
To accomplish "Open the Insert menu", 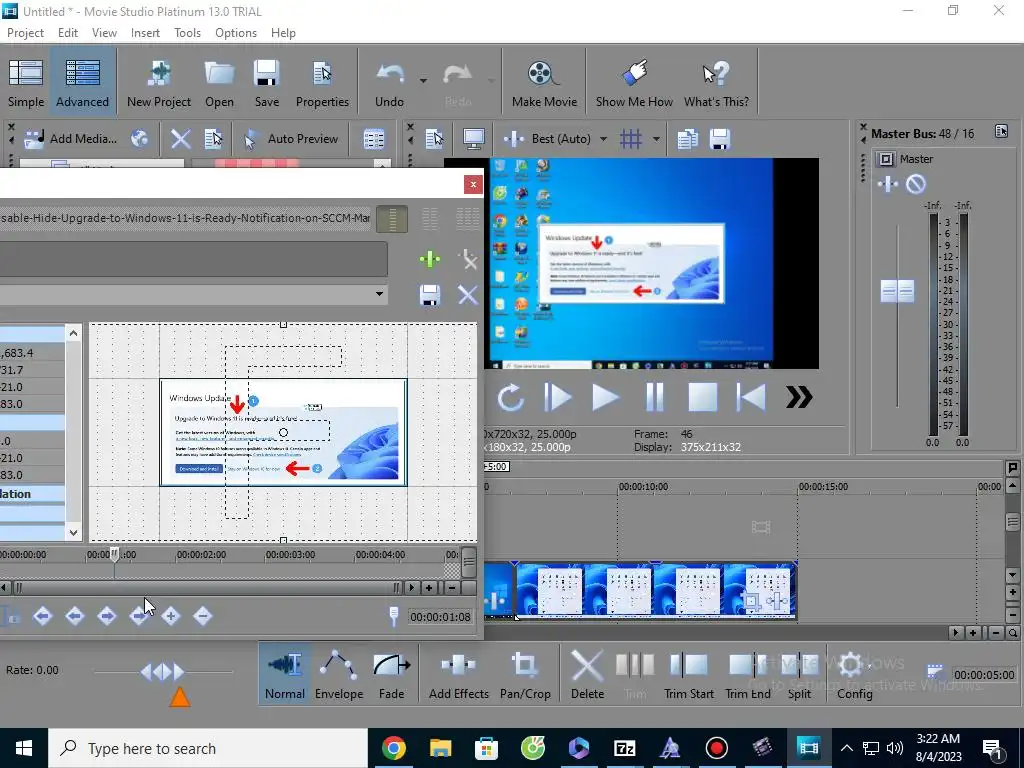I will (145, 33).
